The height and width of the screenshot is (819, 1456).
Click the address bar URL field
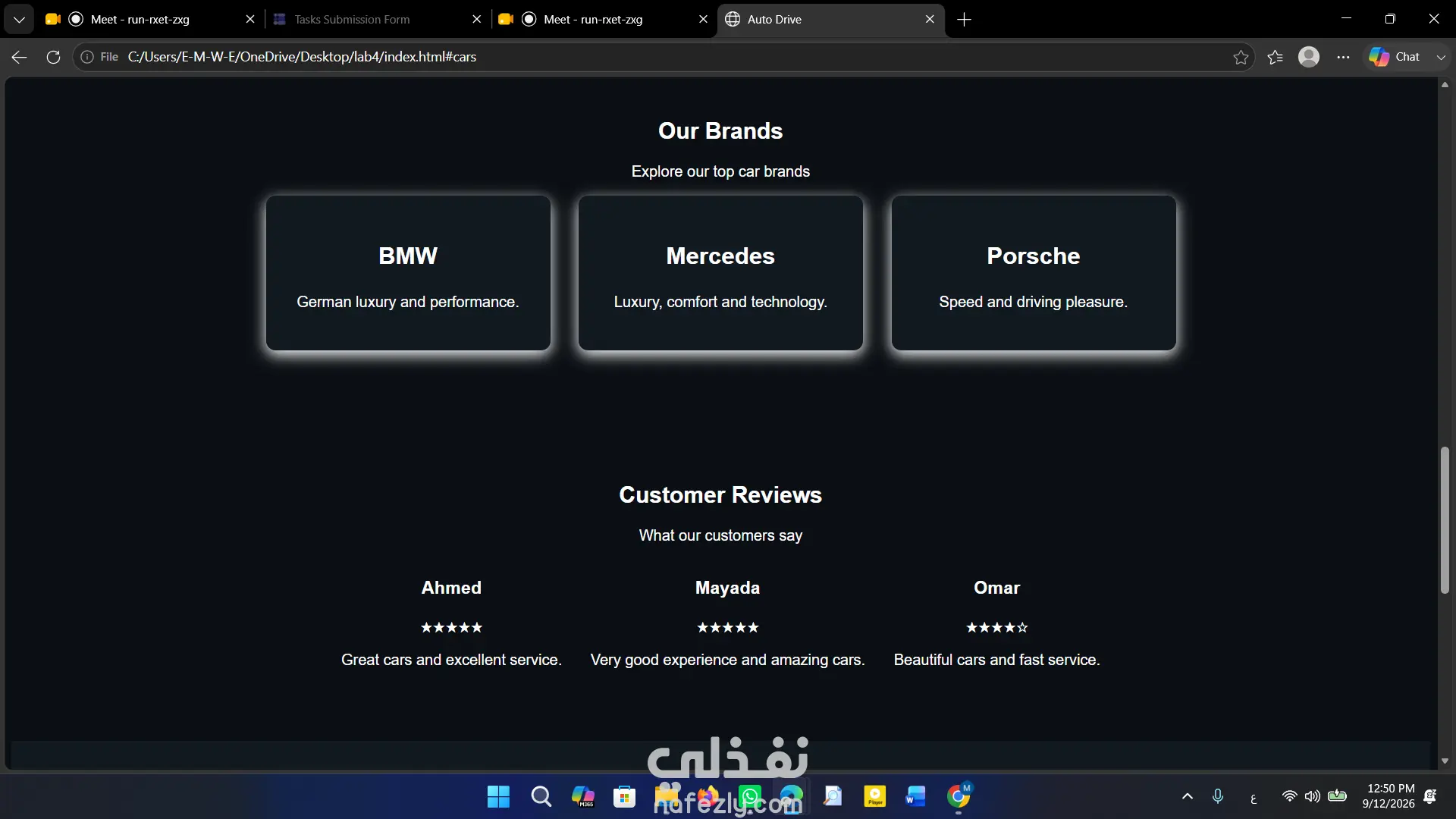tap(667, 57)
